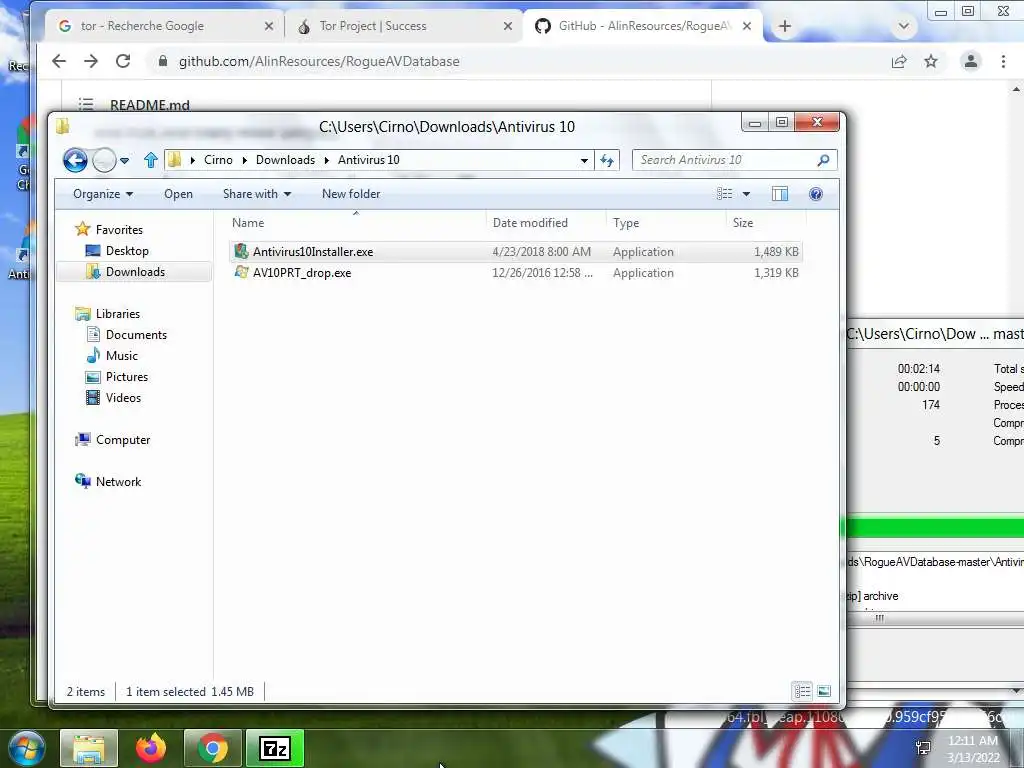
Task: Click the Chrome share page icon
Action: pos(899,61)
